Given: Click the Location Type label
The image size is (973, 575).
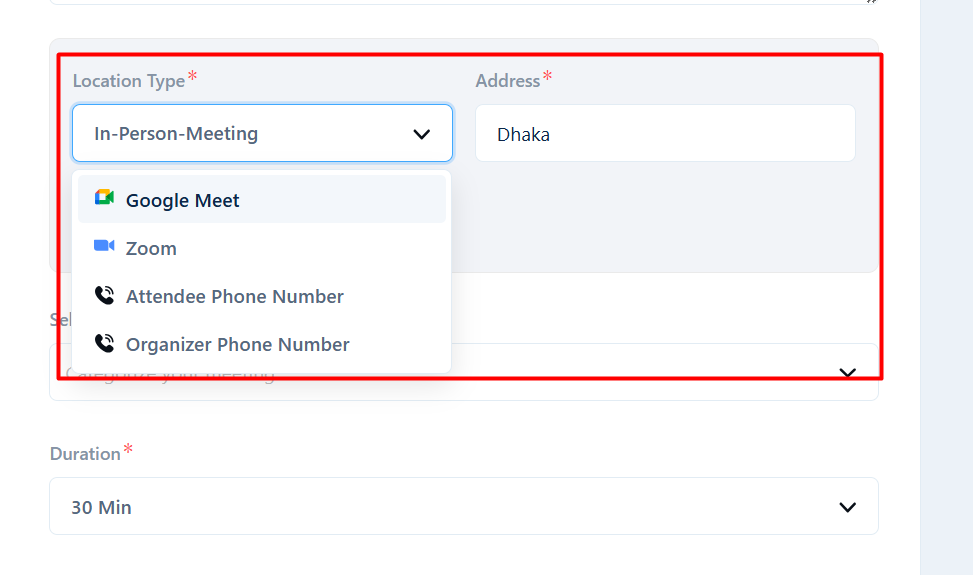Looking at the screenshot, I should click(x=129, y=81).
